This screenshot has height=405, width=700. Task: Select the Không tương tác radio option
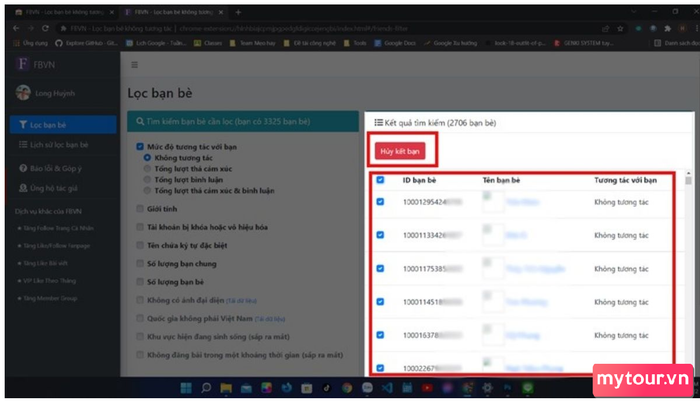click(x=147, y=158)
